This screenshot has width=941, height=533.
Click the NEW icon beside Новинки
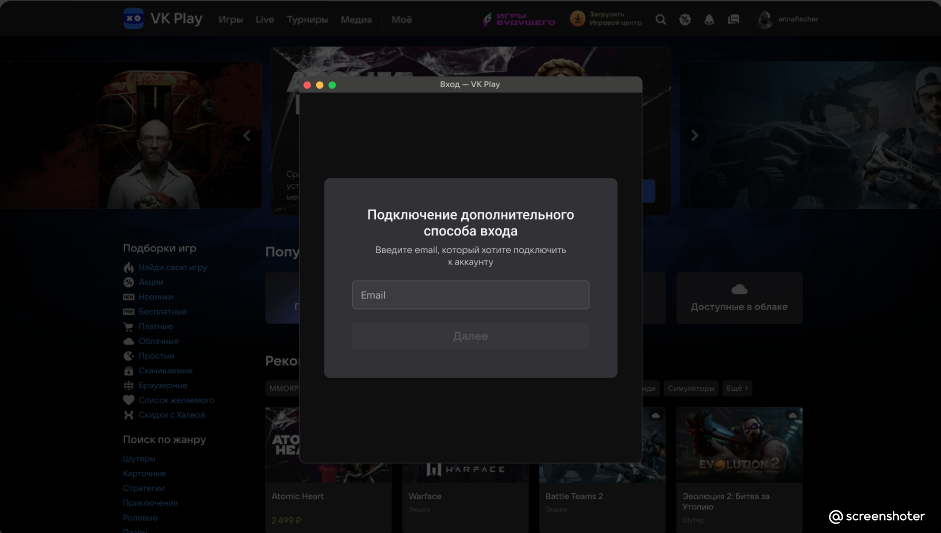[x=128, y=297]
